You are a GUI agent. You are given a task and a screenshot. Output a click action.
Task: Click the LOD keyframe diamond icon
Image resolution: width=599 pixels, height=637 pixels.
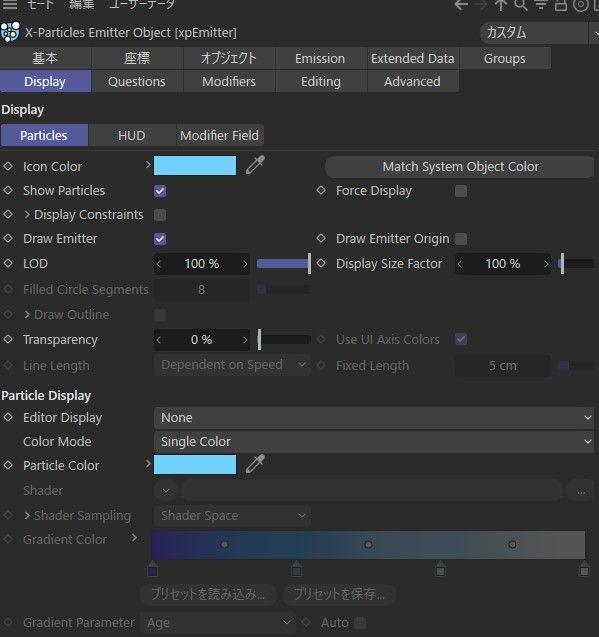(8, 263)
